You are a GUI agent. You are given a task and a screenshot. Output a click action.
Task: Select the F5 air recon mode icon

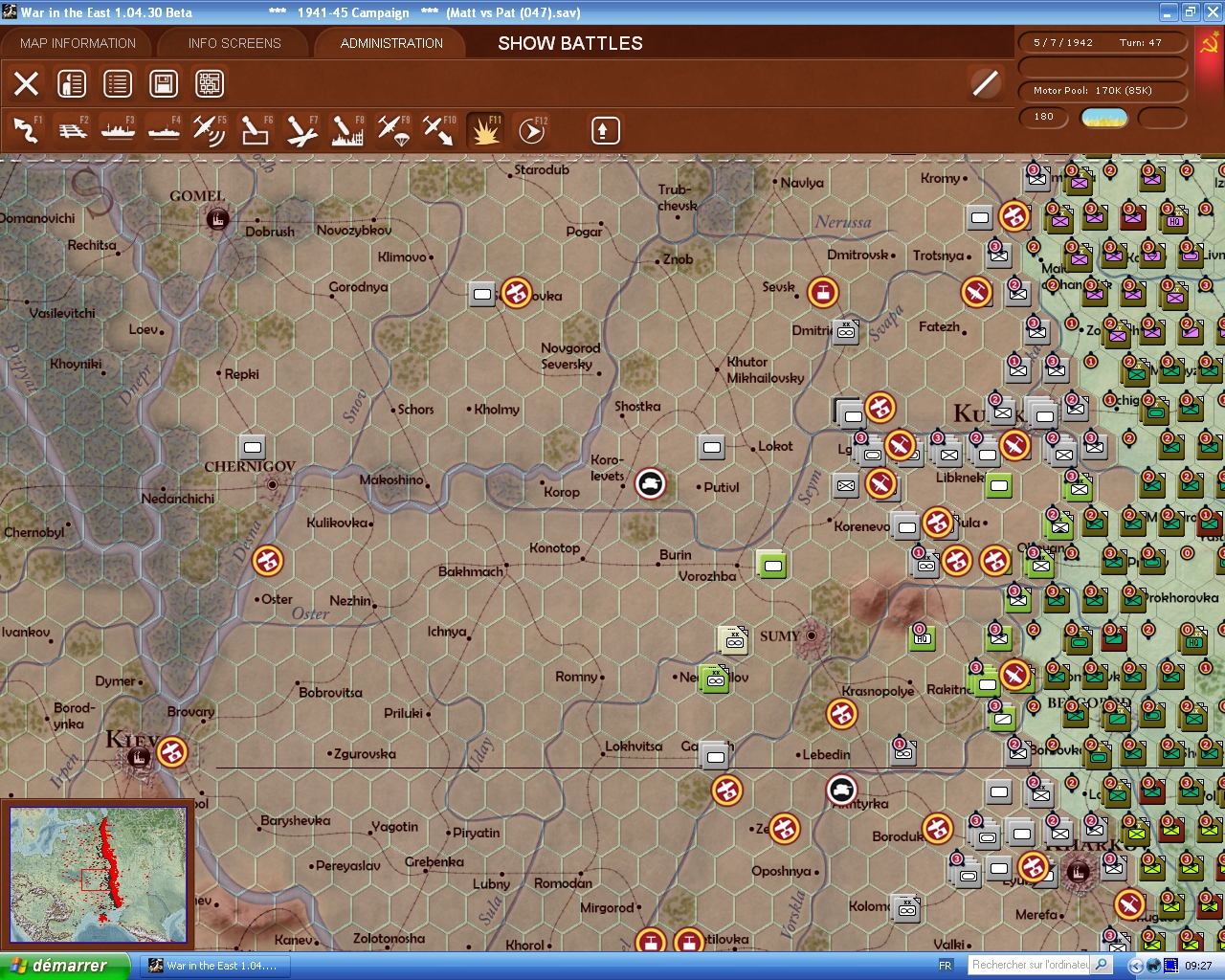(210, 130)
